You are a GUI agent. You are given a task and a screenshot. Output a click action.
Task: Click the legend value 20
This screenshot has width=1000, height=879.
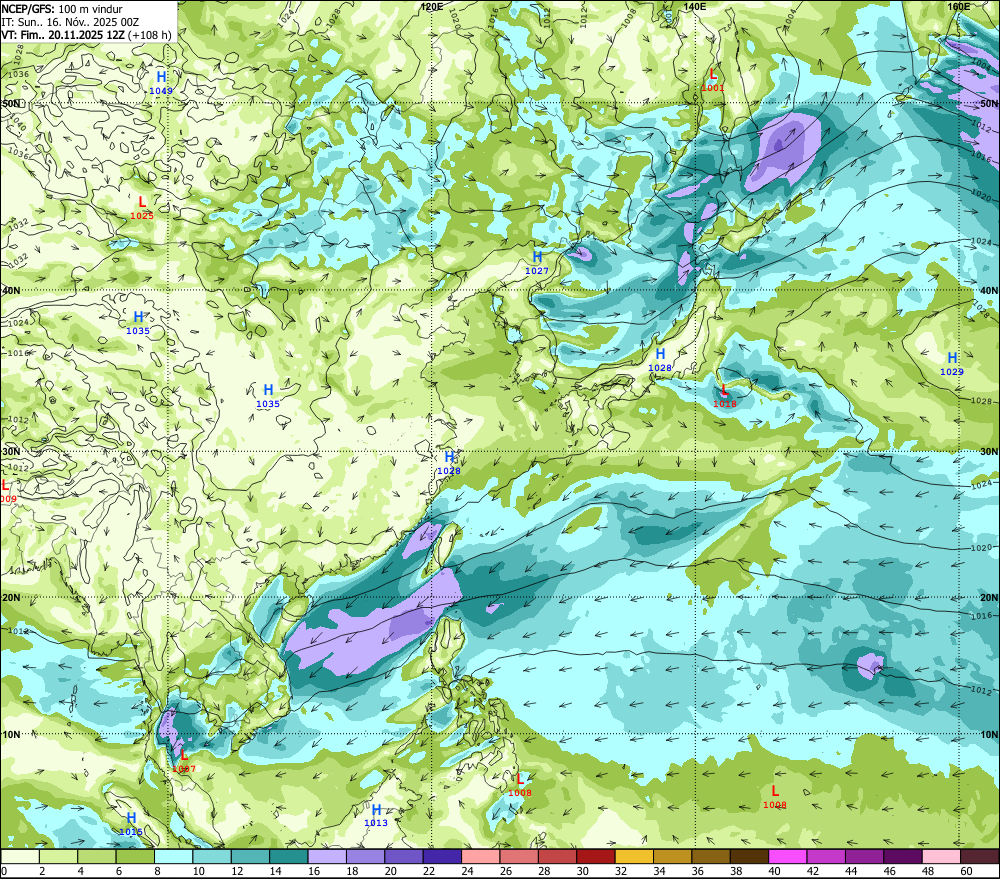[390, 871]
